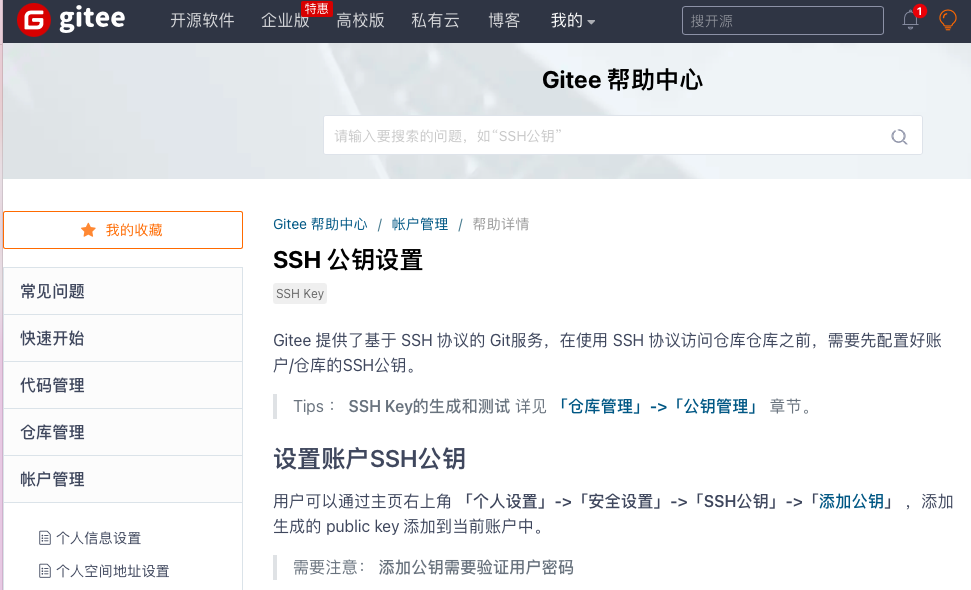Click the Gitee logo icon
Viewport: 971px width, 590px height.
coord(33,20)
